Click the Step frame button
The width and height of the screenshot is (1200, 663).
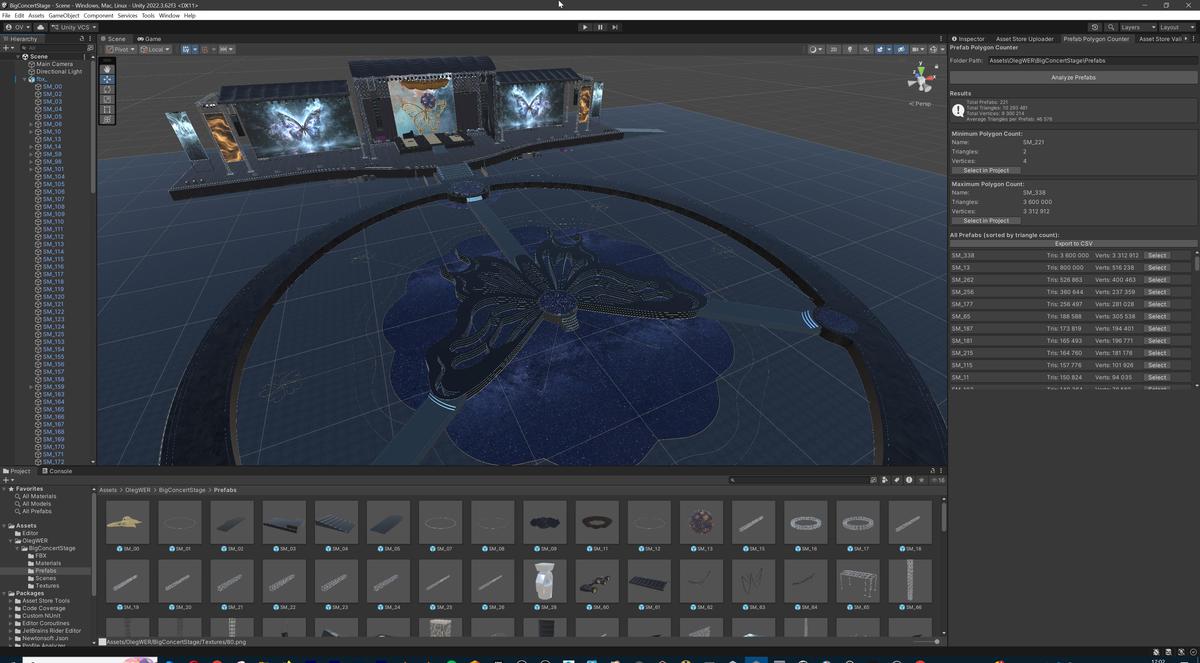(x=615, y=27)
